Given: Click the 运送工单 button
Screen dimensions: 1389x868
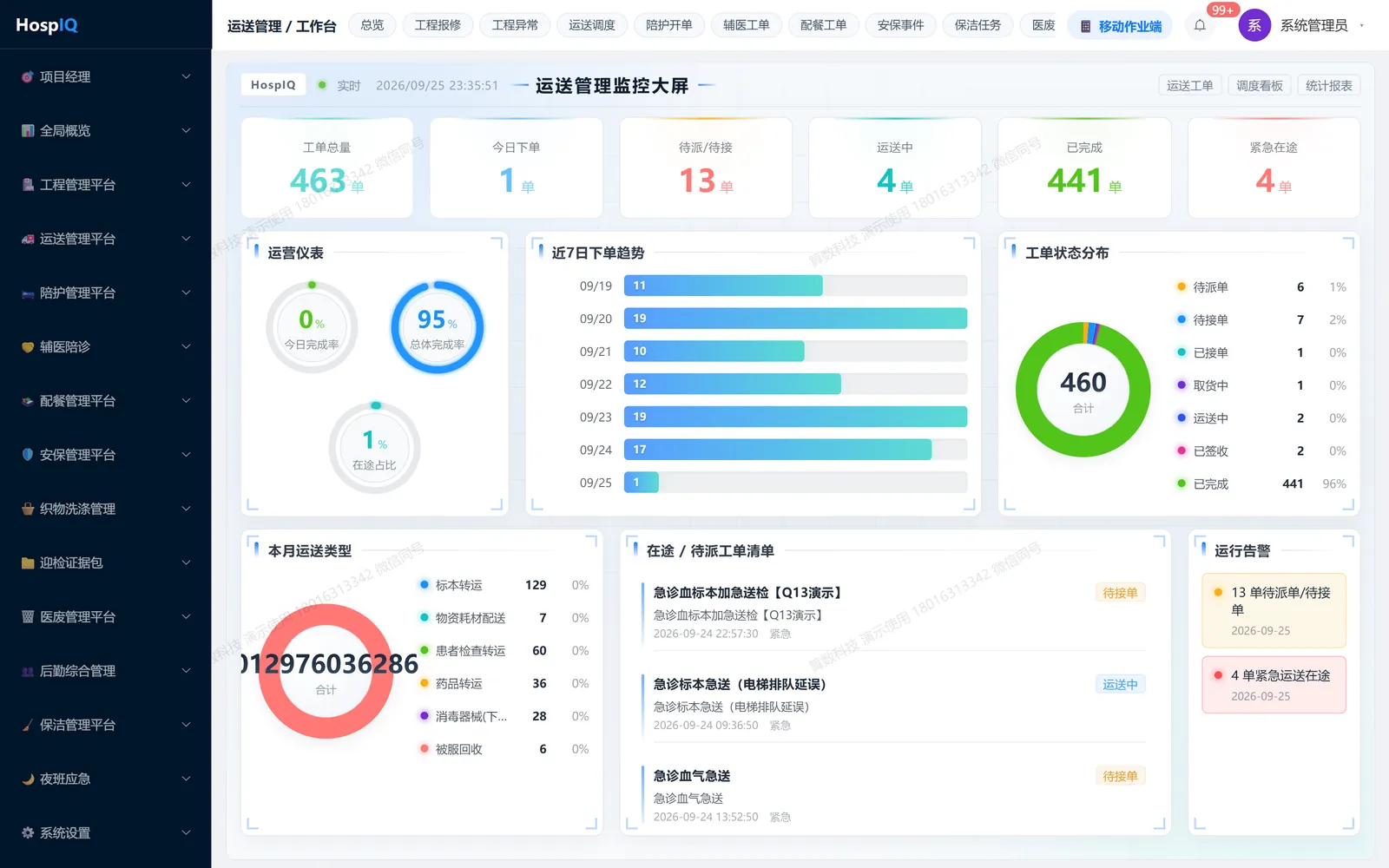Looking at the screenshot, I should click(1190, 85).
